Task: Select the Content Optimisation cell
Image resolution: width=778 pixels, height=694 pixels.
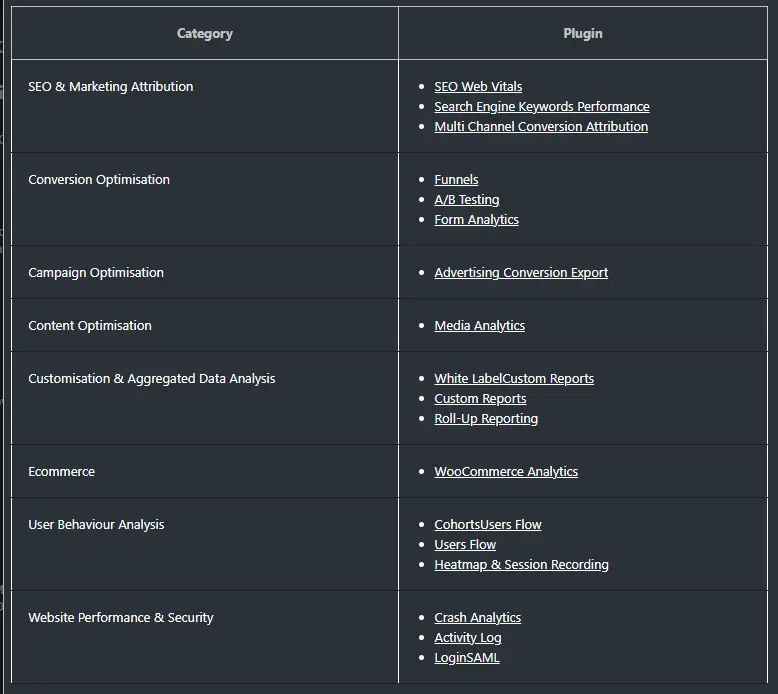Action: (x=204, y=325)
